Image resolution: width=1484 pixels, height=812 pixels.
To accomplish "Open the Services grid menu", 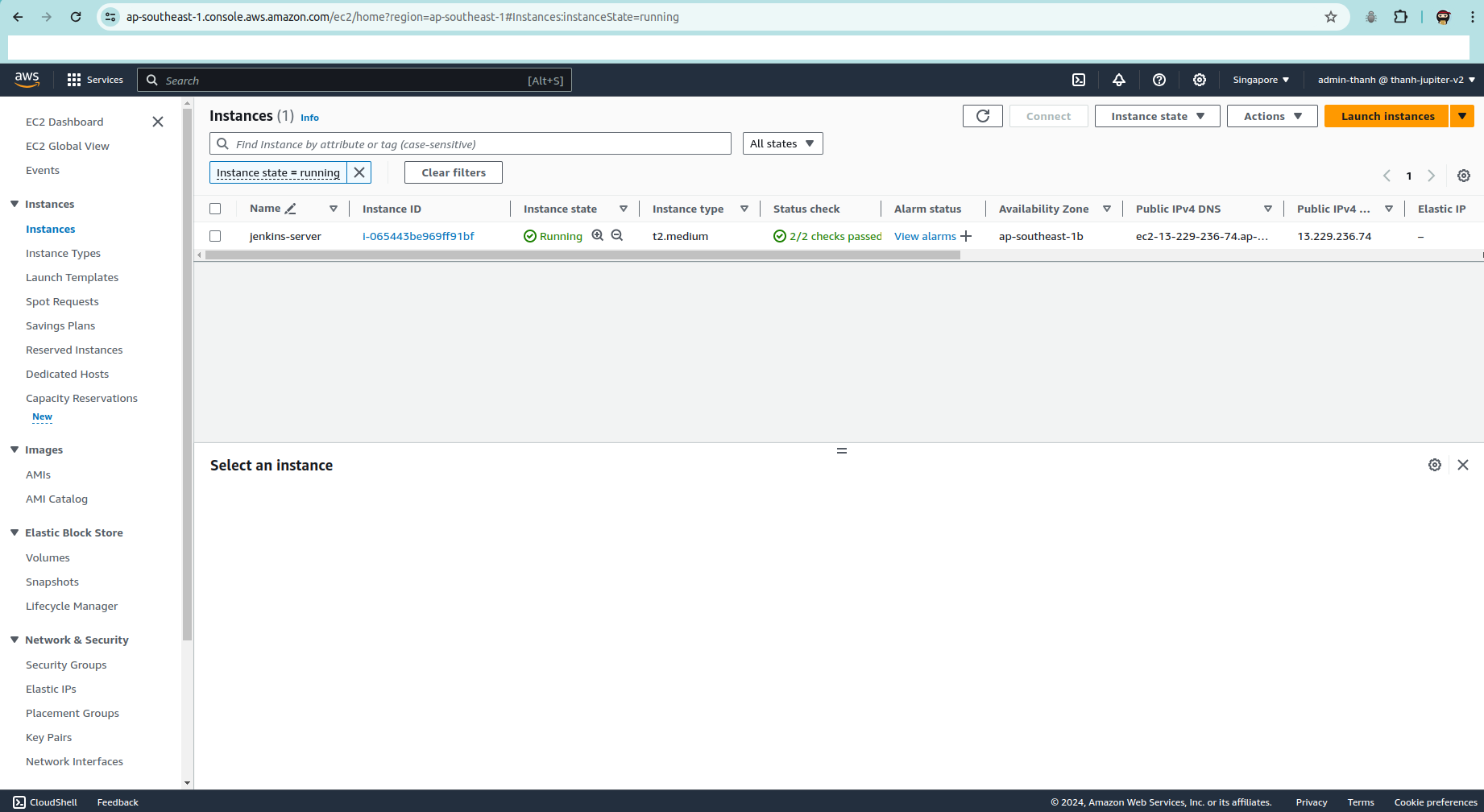I will (x=95, y=80).
